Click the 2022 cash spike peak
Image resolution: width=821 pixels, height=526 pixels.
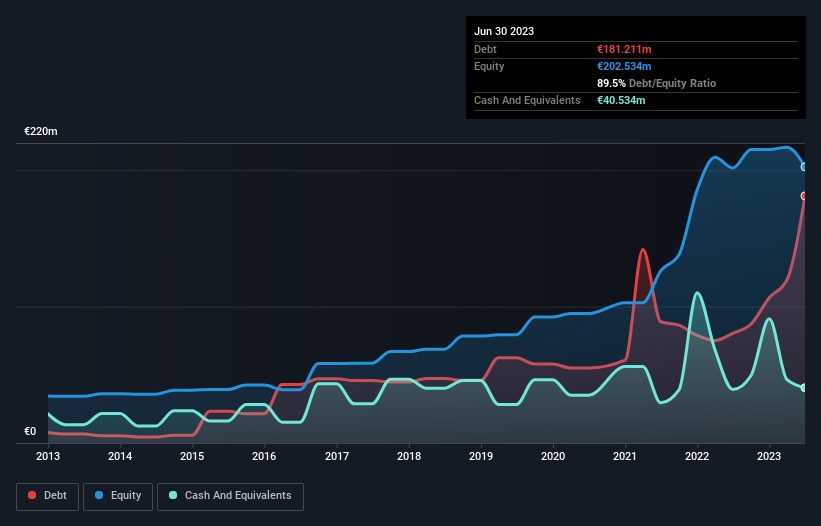tap(697, 293)
